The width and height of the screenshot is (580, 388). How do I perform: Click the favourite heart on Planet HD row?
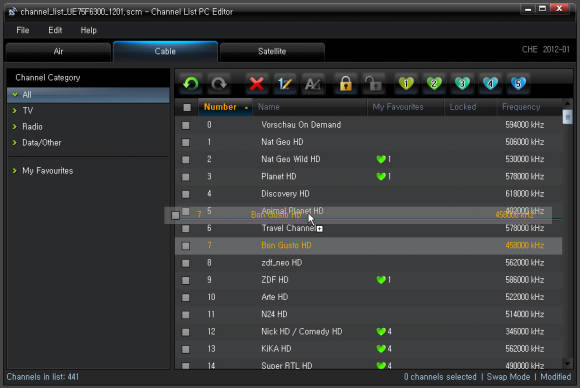(x=381, y=176)
